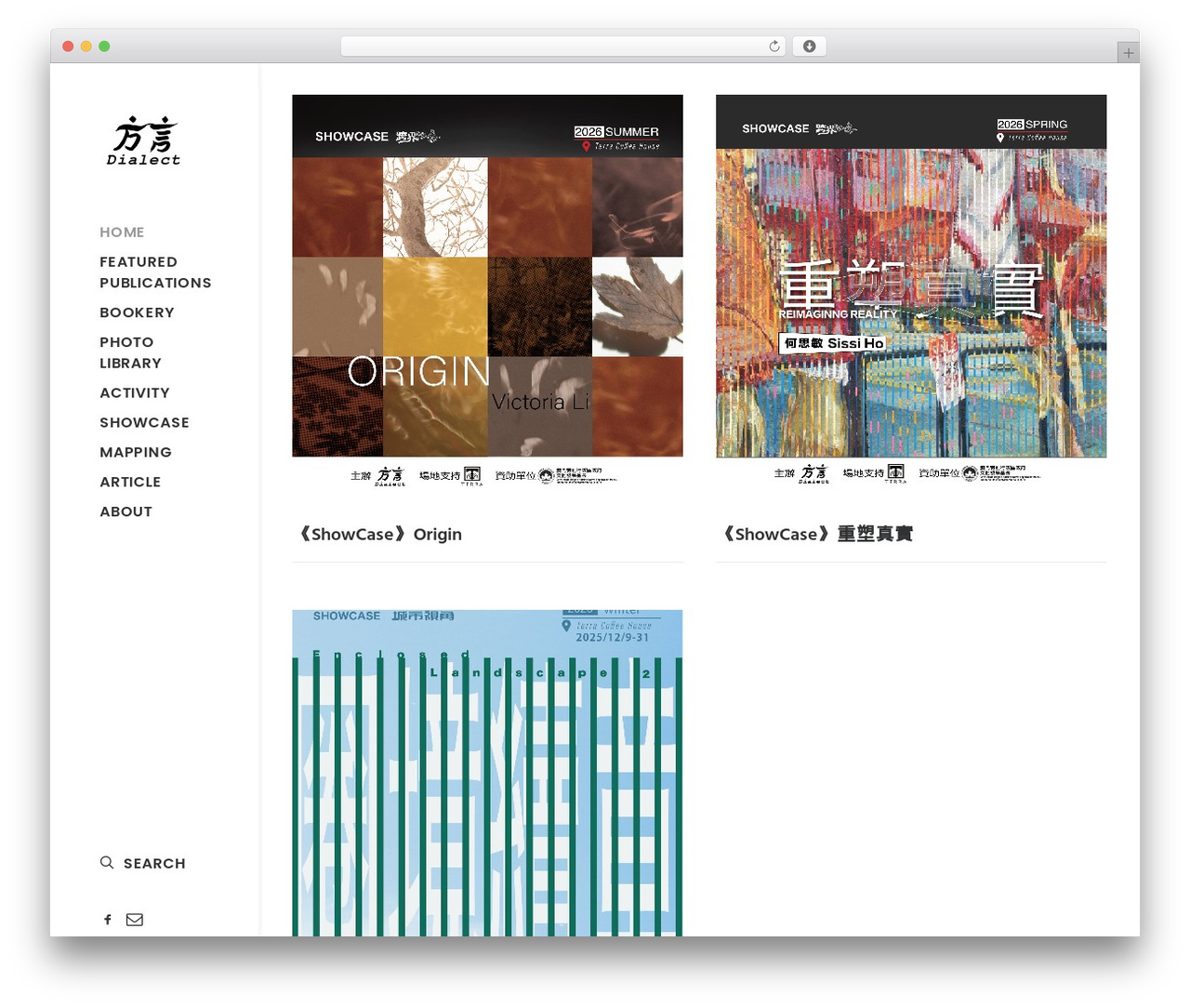Open the 《ShowCase》 Origin post title
1190x1008 pixels.
(379, 534)
